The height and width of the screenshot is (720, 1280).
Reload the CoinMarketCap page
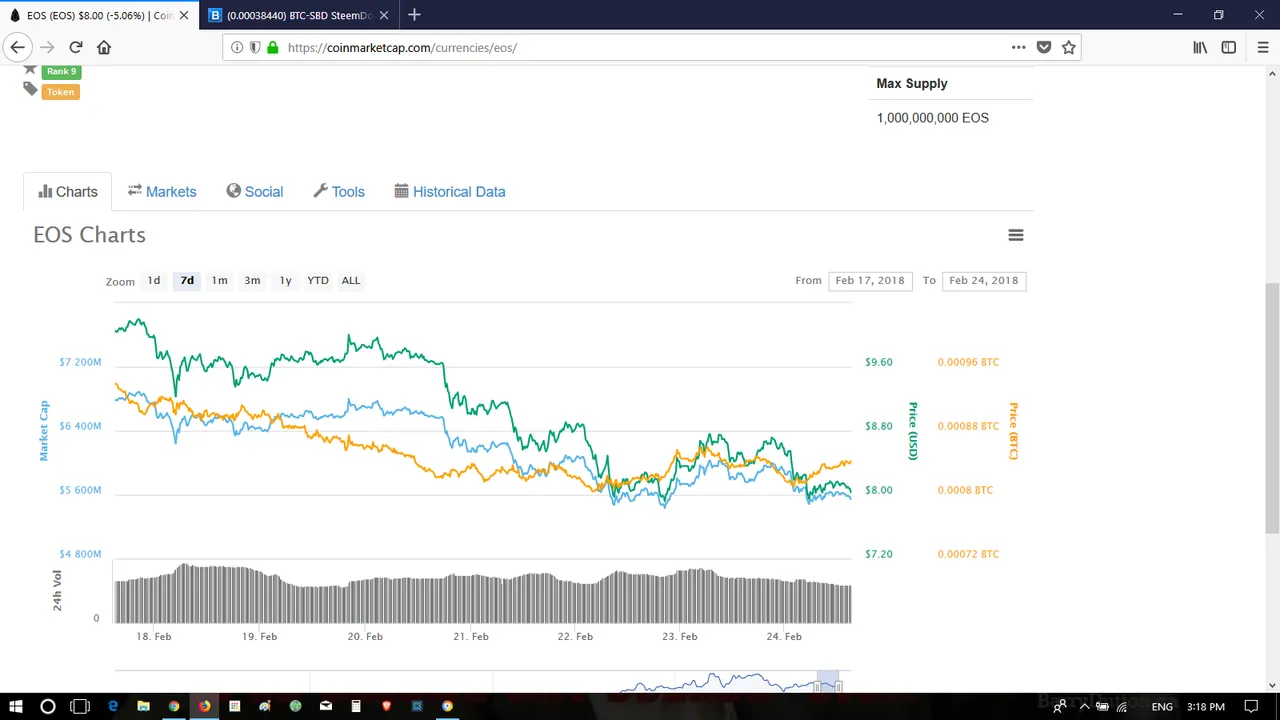[x=76, y=47]
